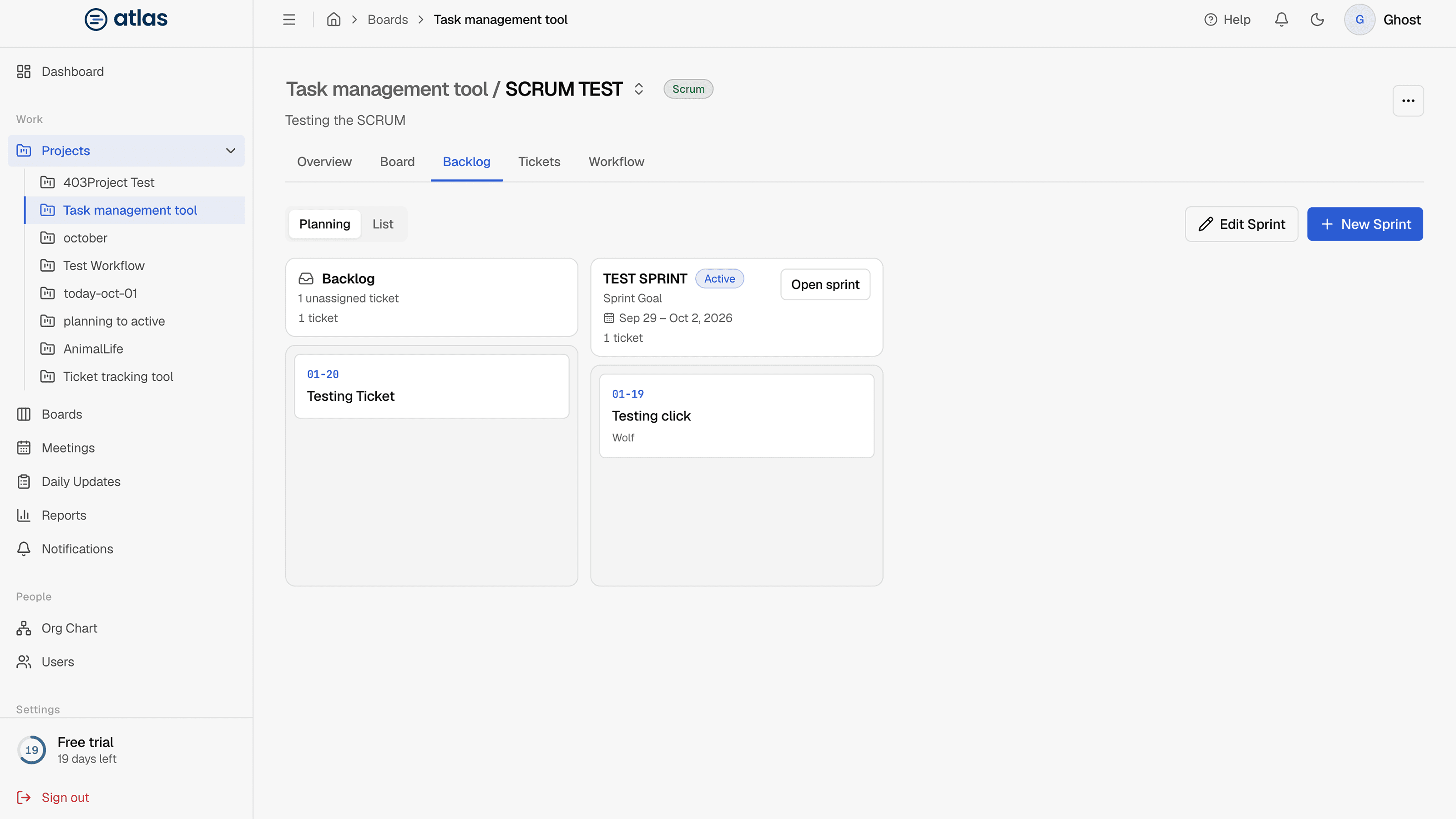Go to Boards in the sidebar

[x=126, y=415]
